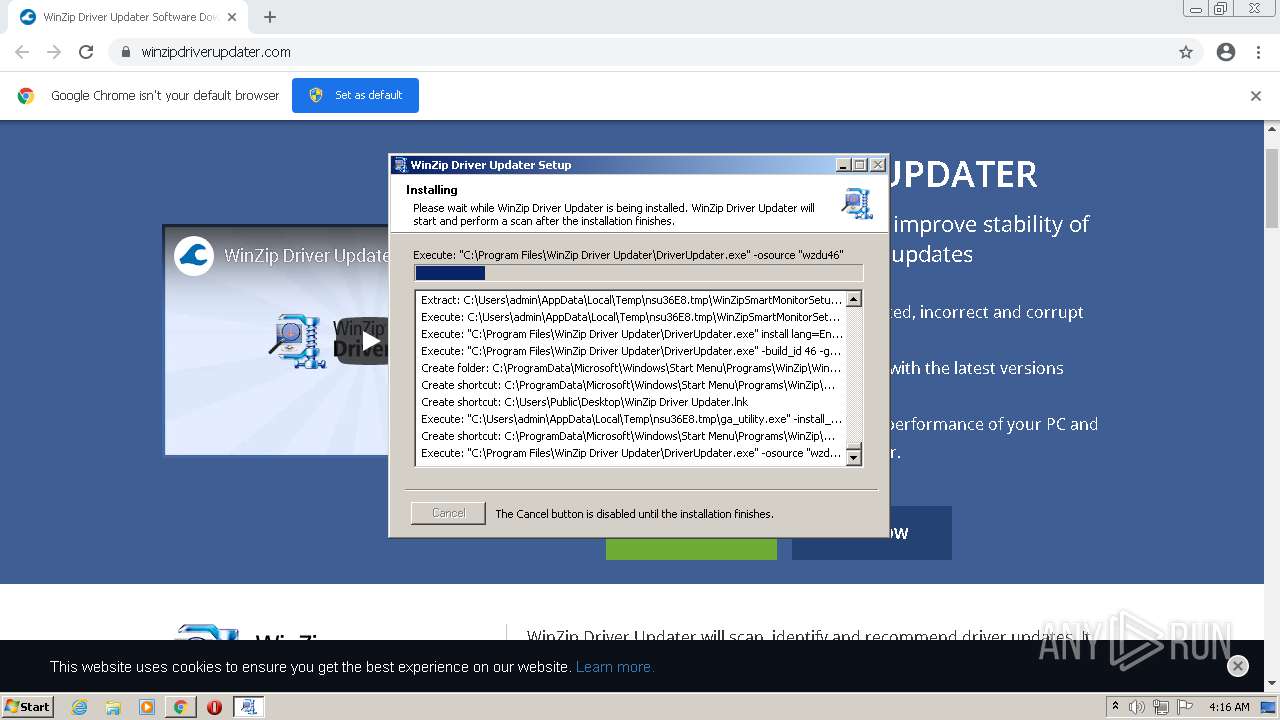1280x720 pixels.
Task: Click the 4:16 AM taskbar clock
Action: [1229, 707]
